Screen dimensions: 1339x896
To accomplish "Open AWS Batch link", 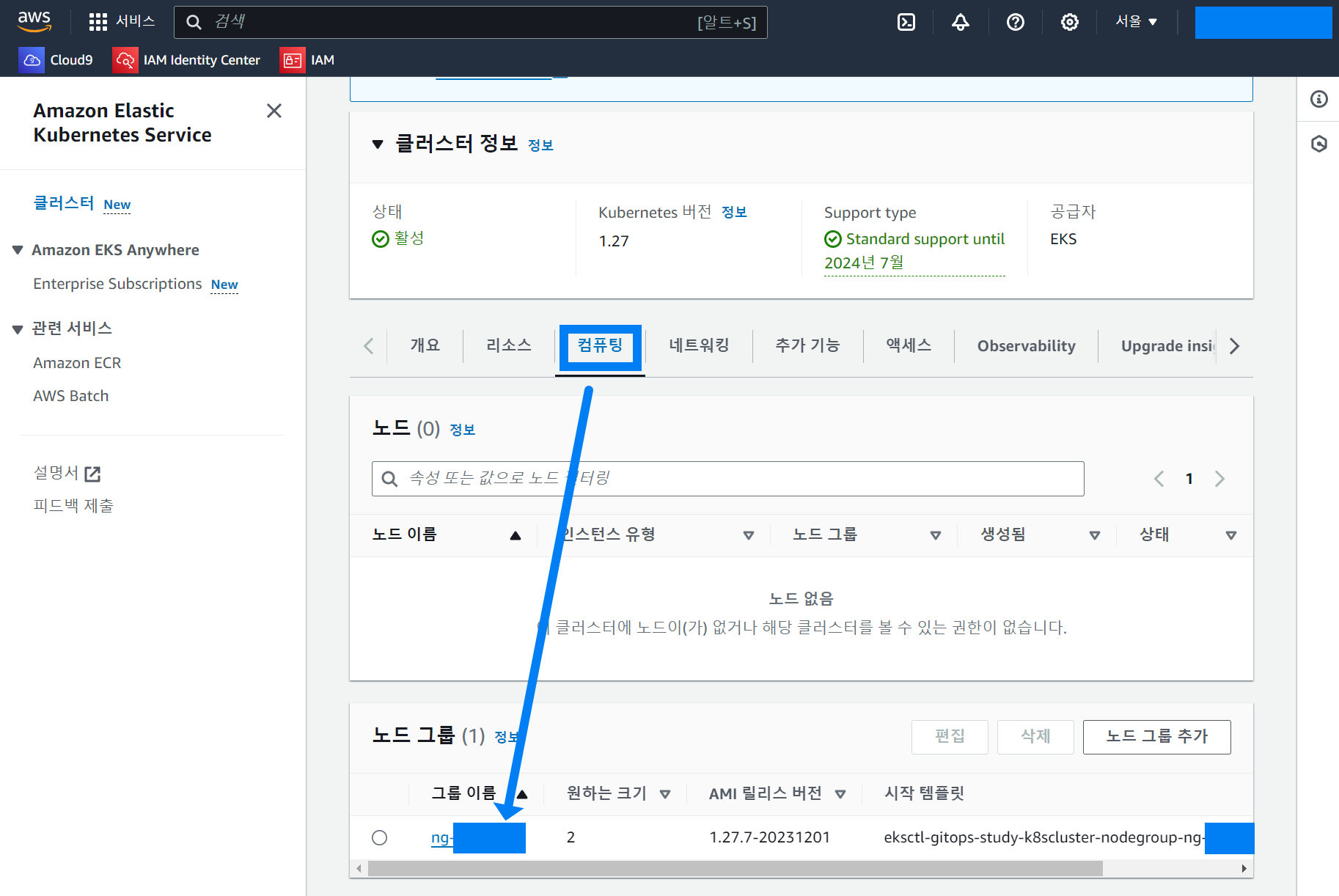I will click(x=70, y=396).
